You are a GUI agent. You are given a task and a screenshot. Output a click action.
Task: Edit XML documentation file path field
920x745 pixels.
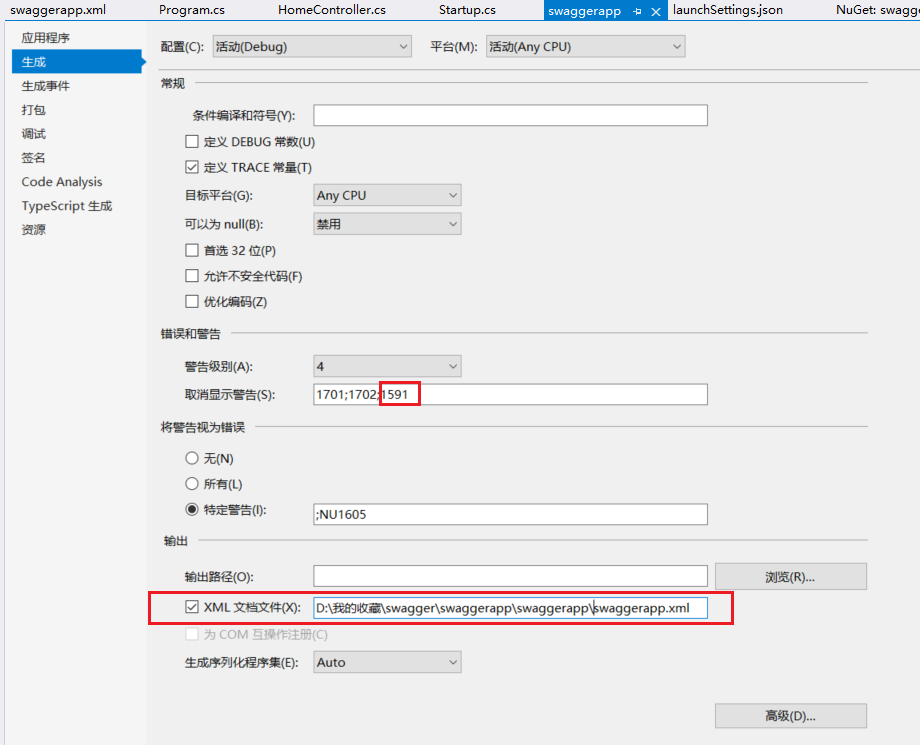coord(510,608)
